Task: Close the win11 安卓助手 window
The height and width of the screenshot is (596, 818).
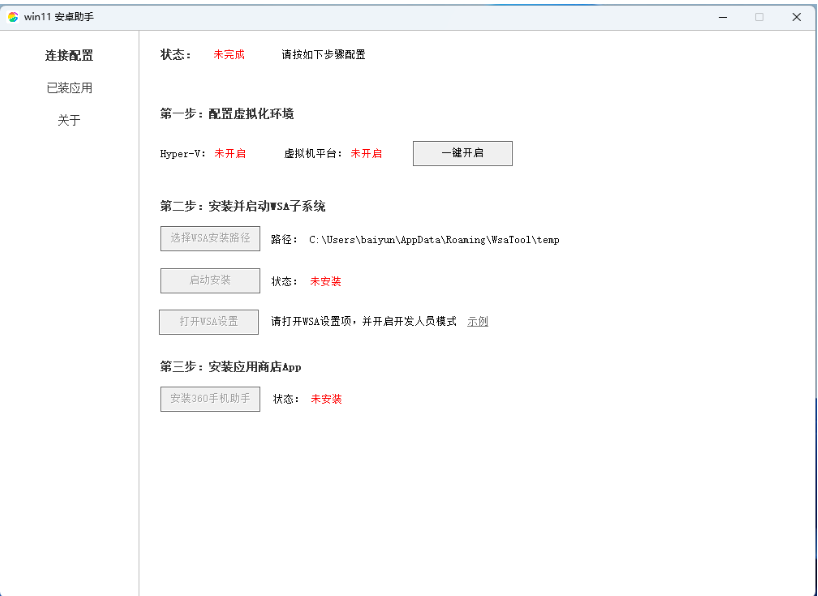Action: (797, 17)
